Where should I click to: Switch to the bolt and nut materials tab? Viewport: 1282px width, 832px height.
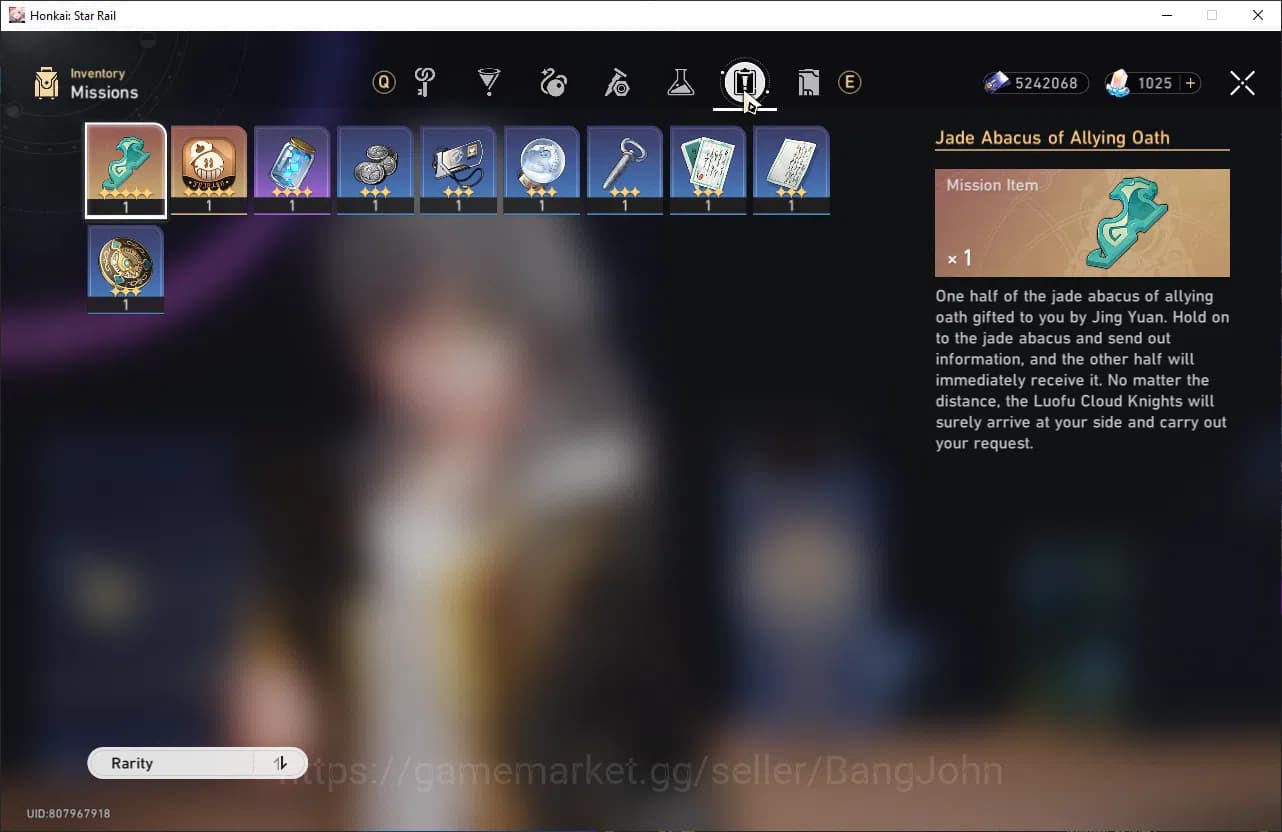(x=617, y=82)
